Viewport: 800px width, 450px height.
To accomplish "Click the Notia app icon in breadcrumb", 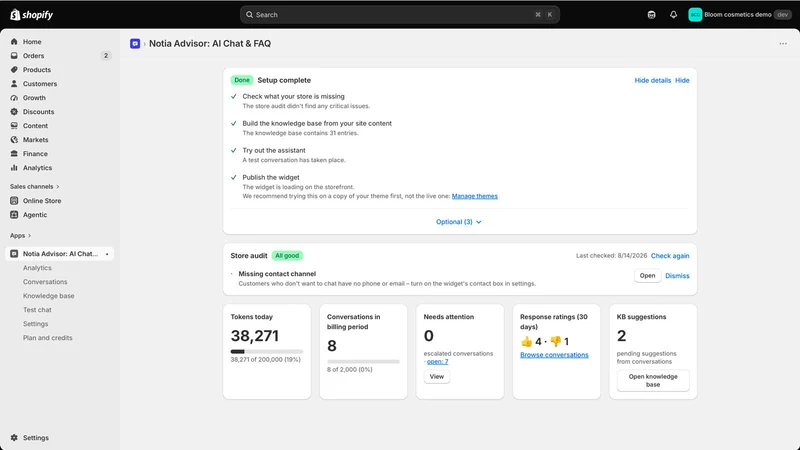I will click(x=135, y=44).
